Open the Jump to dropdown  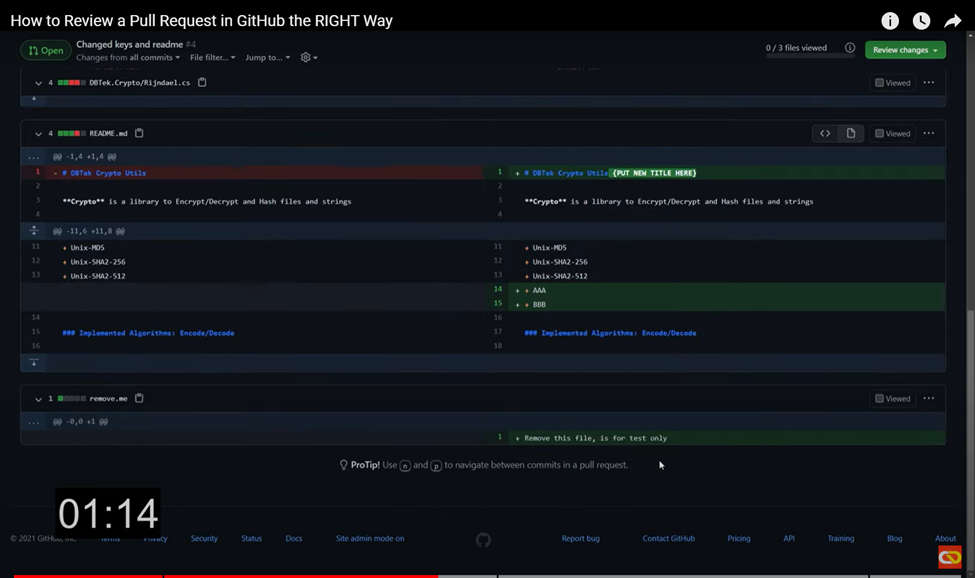click(267, 57)
